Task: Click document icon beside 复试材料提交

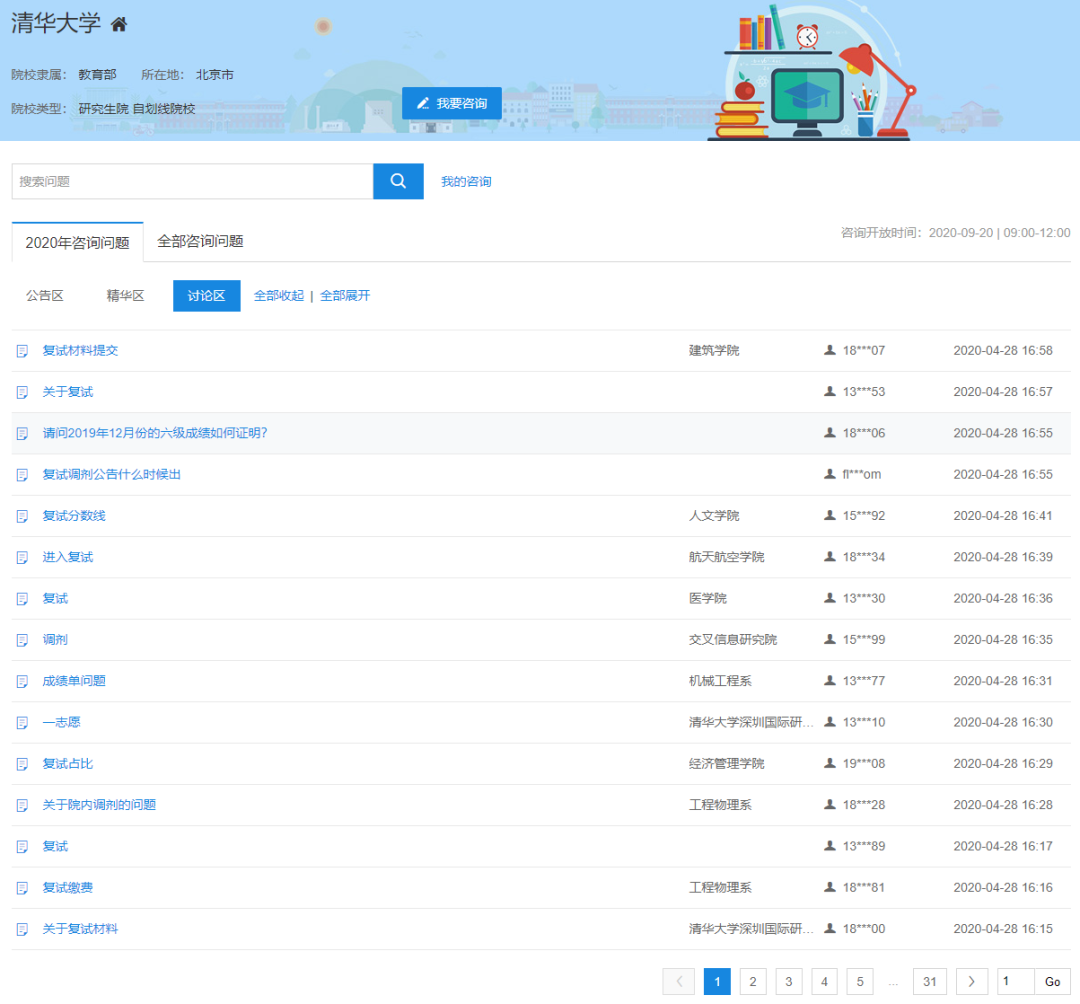Action: point(22,351)
